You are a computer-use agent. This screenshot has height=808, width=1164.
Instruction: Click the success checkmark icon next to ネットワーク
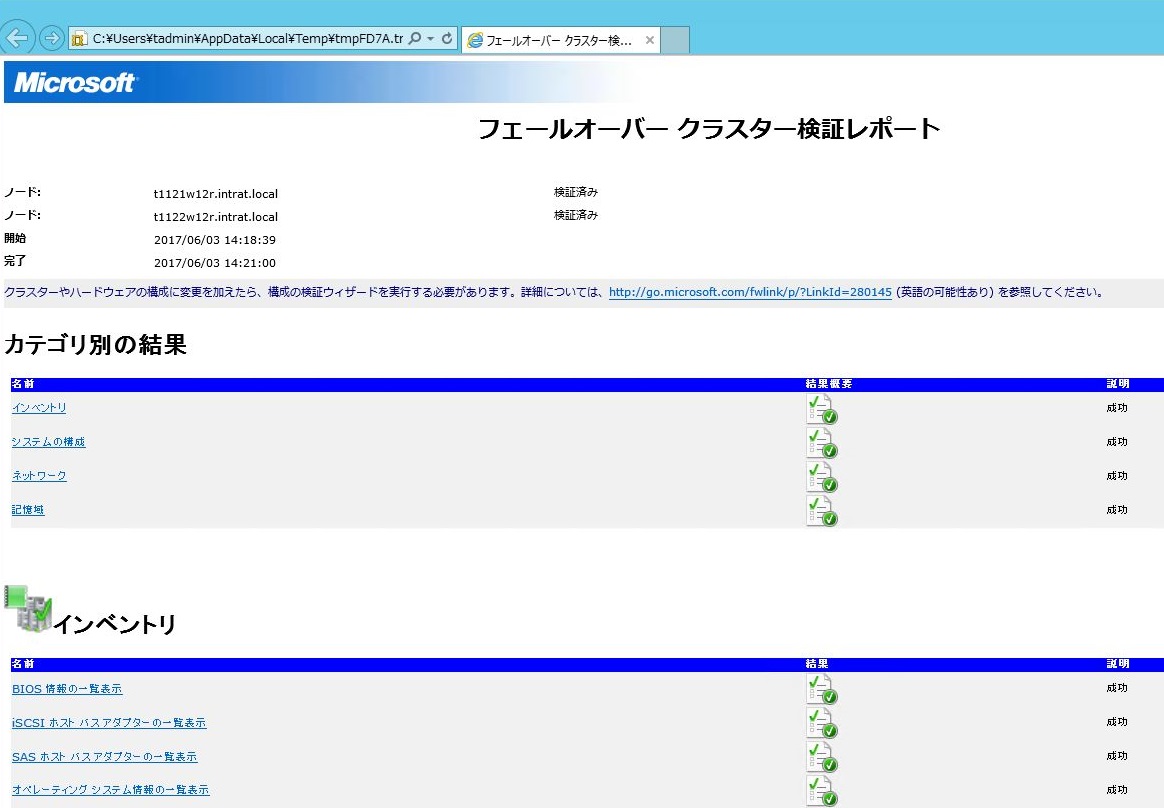click(821, 476)
